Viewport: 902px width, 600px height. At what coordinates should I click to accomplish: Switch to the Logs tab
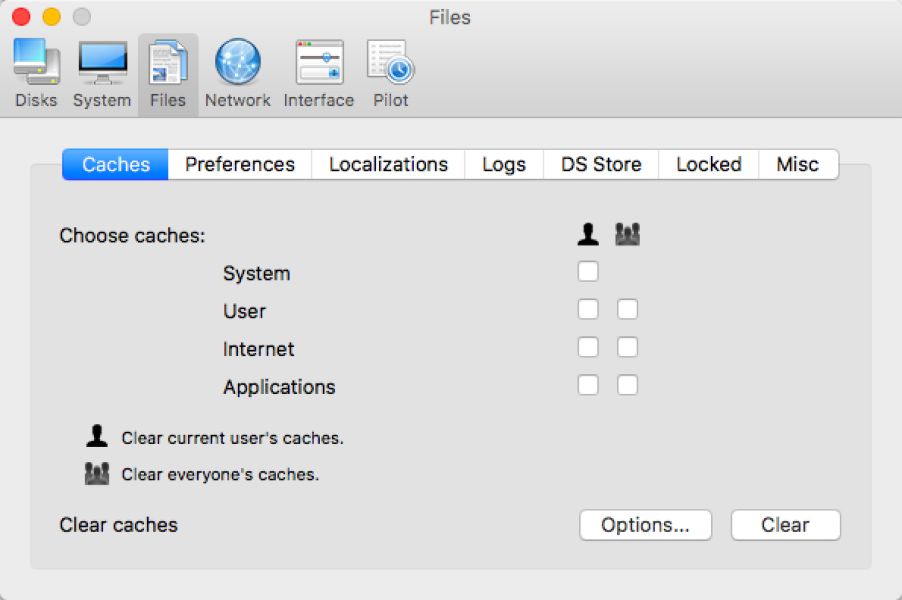[x=504, y=165]
